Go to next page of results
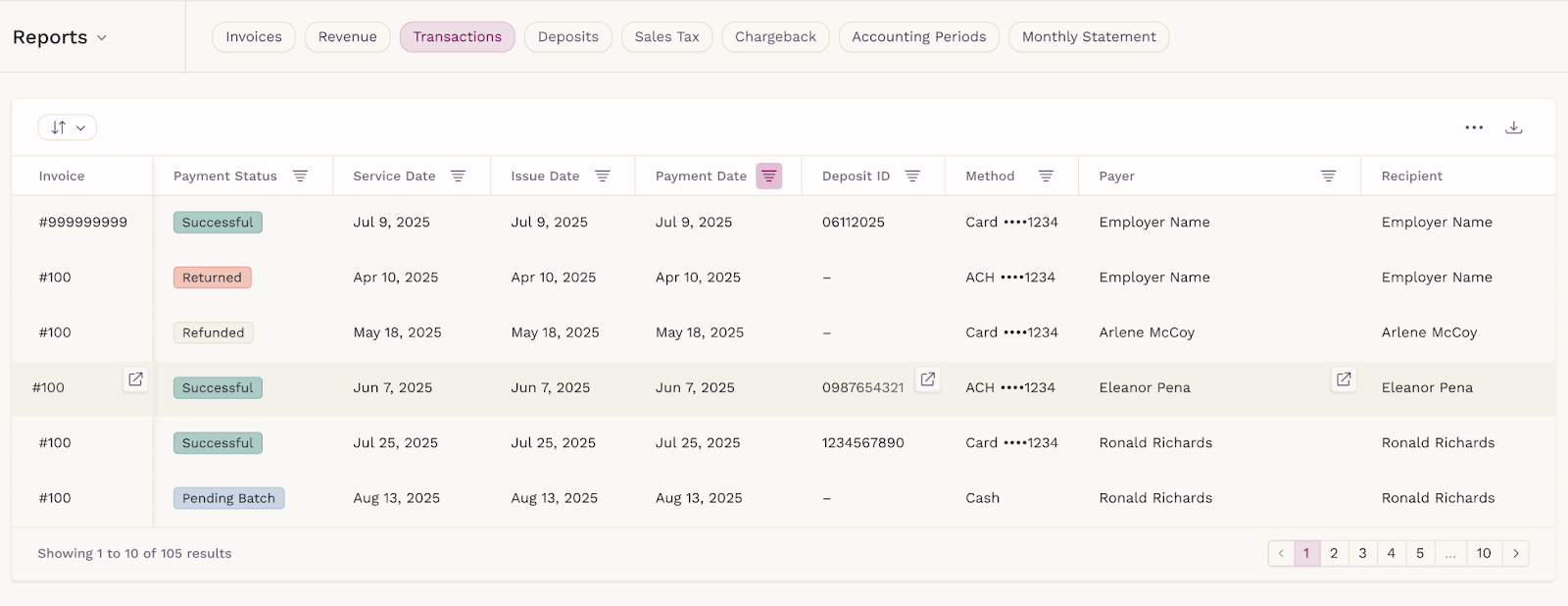This screenshot has height=606, width=1568. click(1515, 553)
